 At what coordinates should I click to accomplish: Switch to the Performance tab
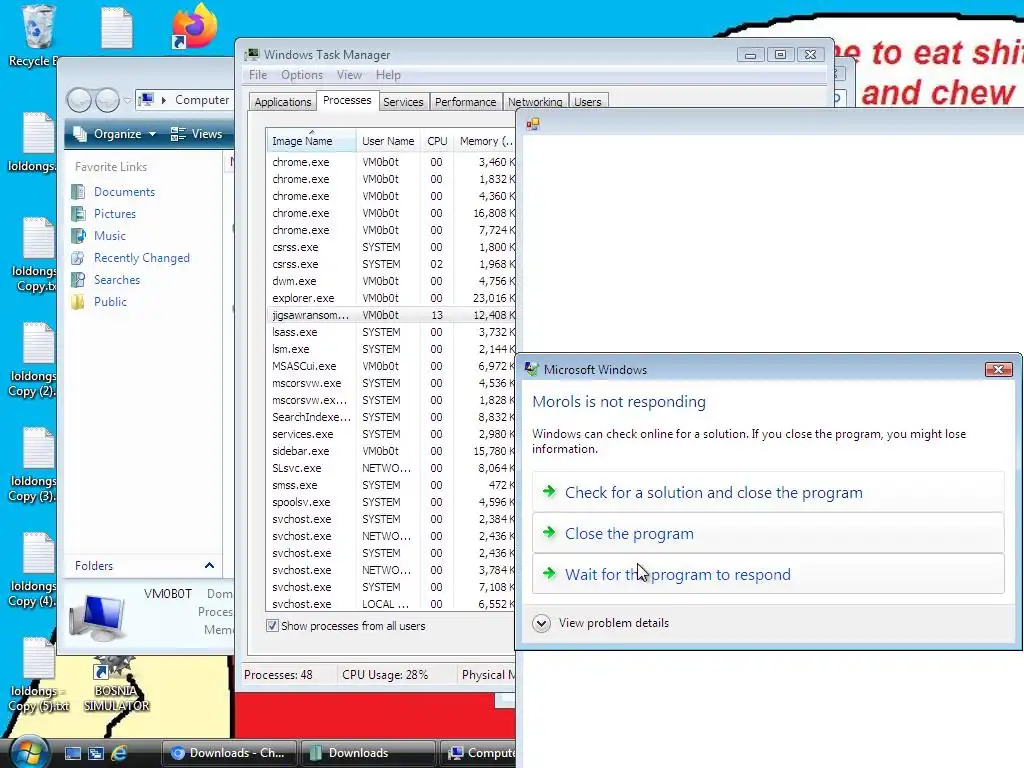(x=466, y=102)
